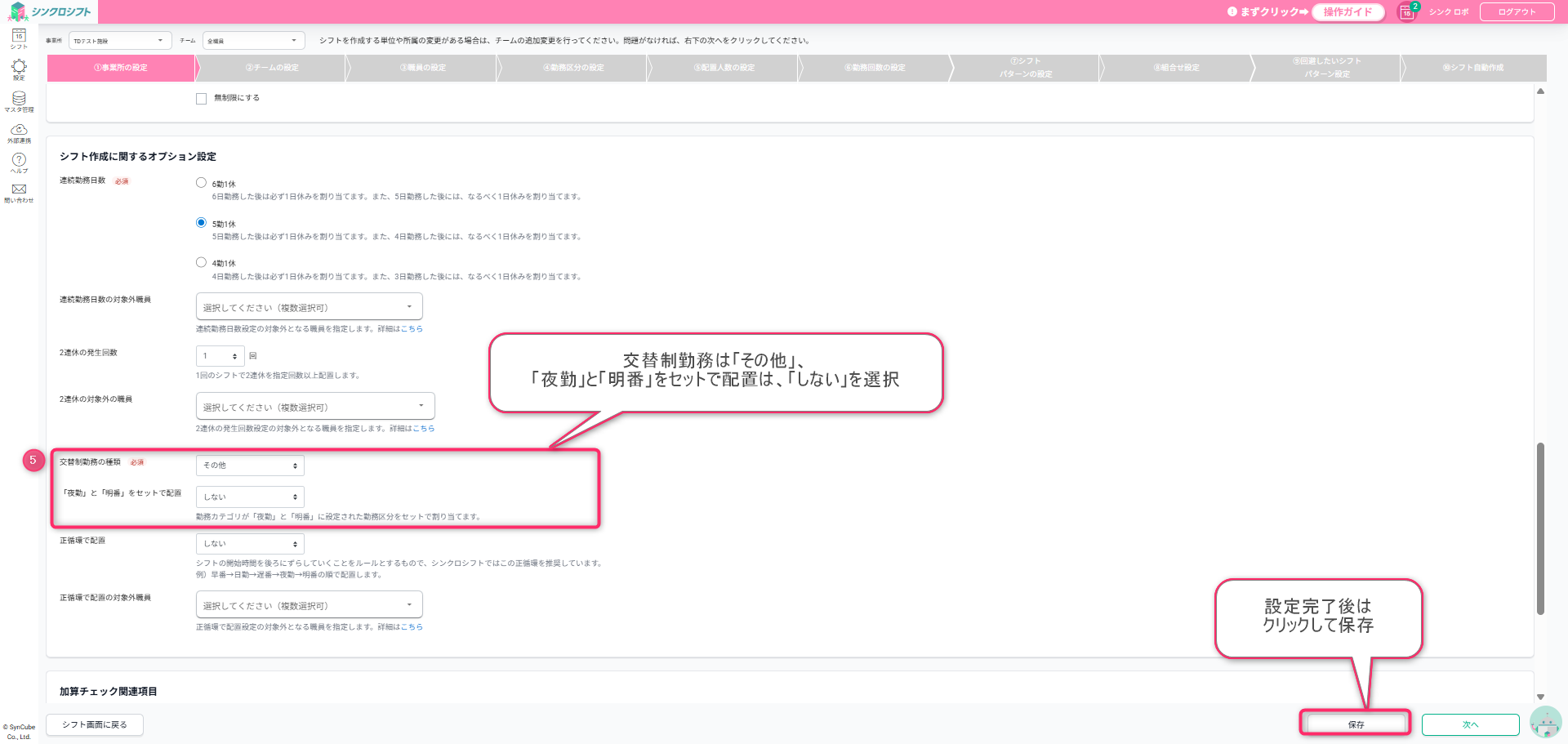Open the 設定 gear icon in sidebar
1568x744 pixels.
point(19,69)
